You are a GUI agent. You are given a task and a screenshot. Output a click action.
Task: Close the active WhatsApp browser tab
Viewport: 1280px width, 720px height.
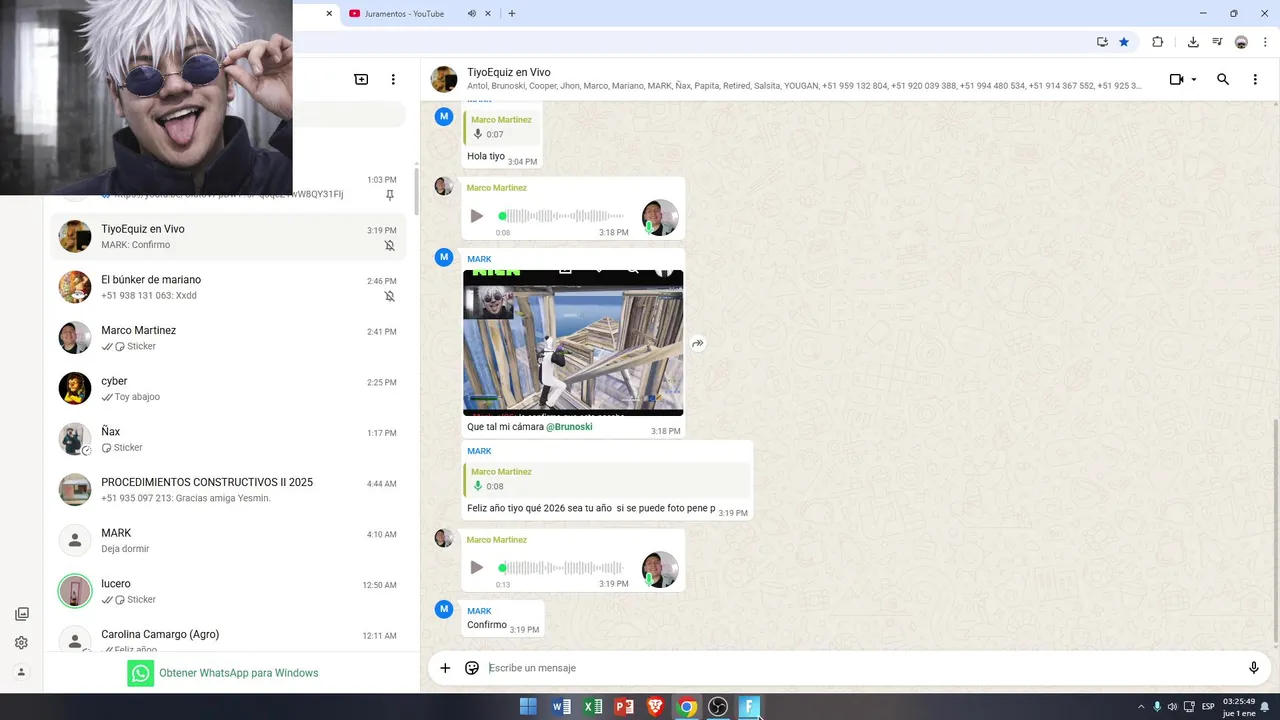click(329, 14)
